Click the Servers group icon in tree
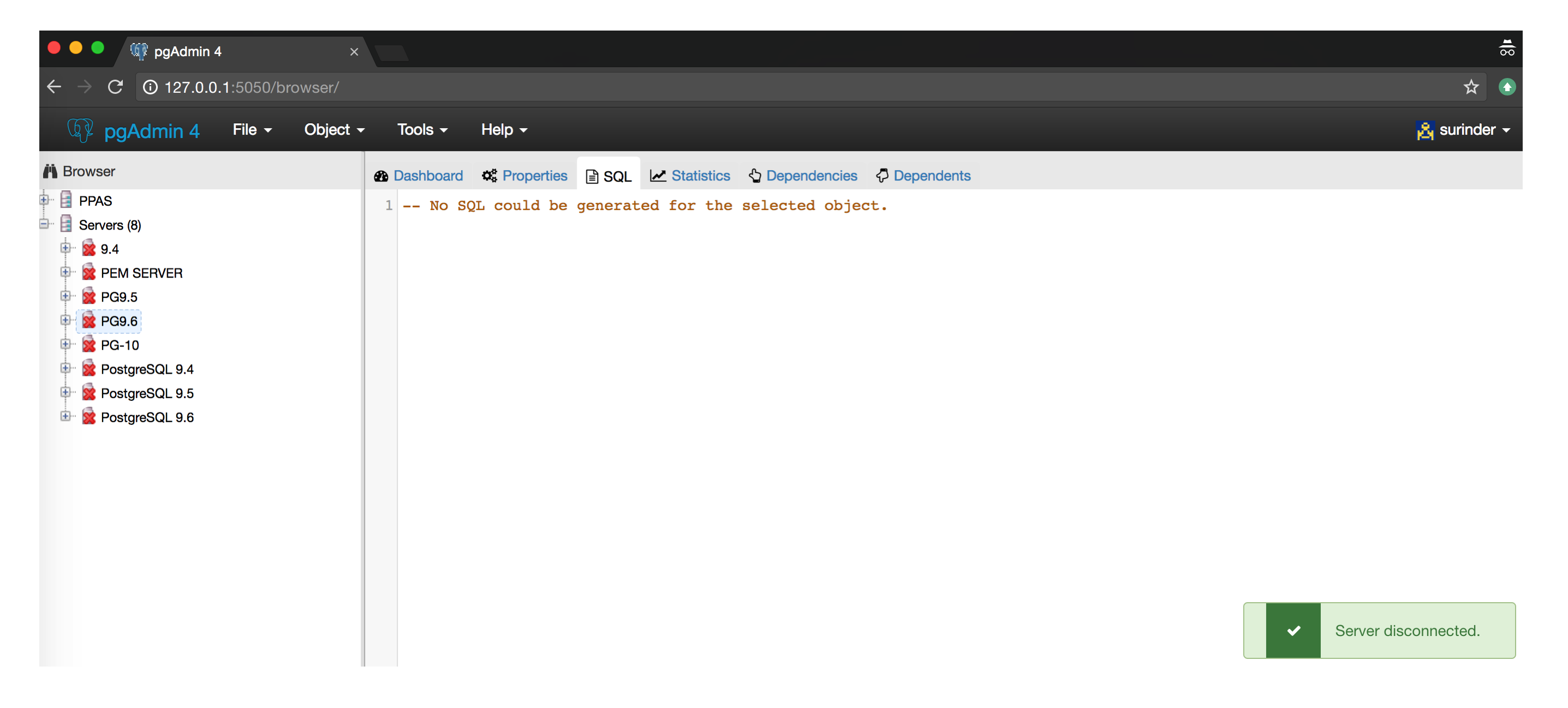 [67, 224]
